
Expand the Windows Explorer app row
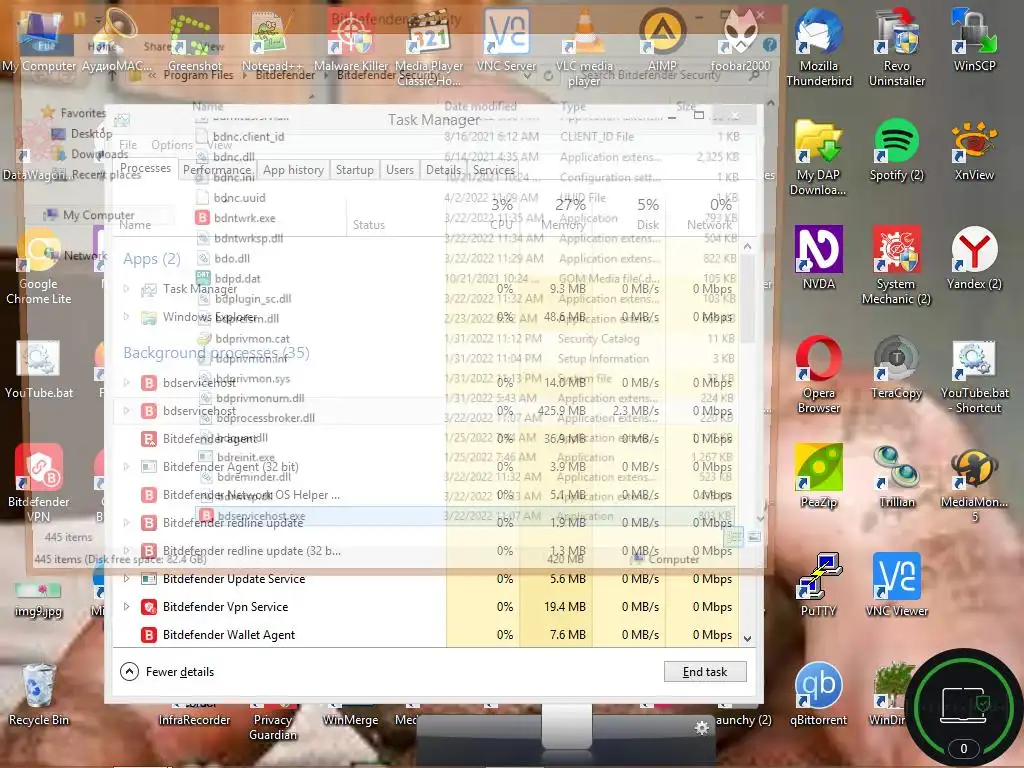(x=127, y=317)
